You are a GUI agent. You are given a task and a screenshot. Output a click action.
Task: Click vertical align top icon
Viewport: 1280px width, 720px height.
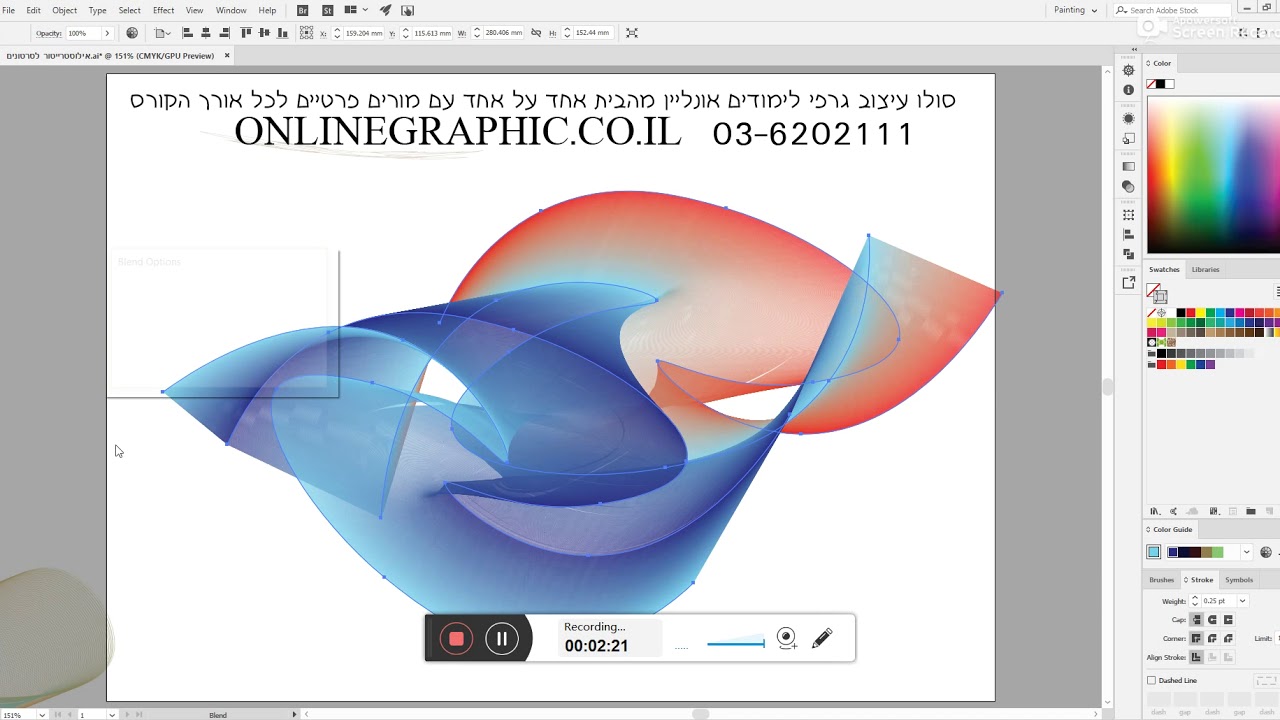pyautogui.click(x=246, y=33)
